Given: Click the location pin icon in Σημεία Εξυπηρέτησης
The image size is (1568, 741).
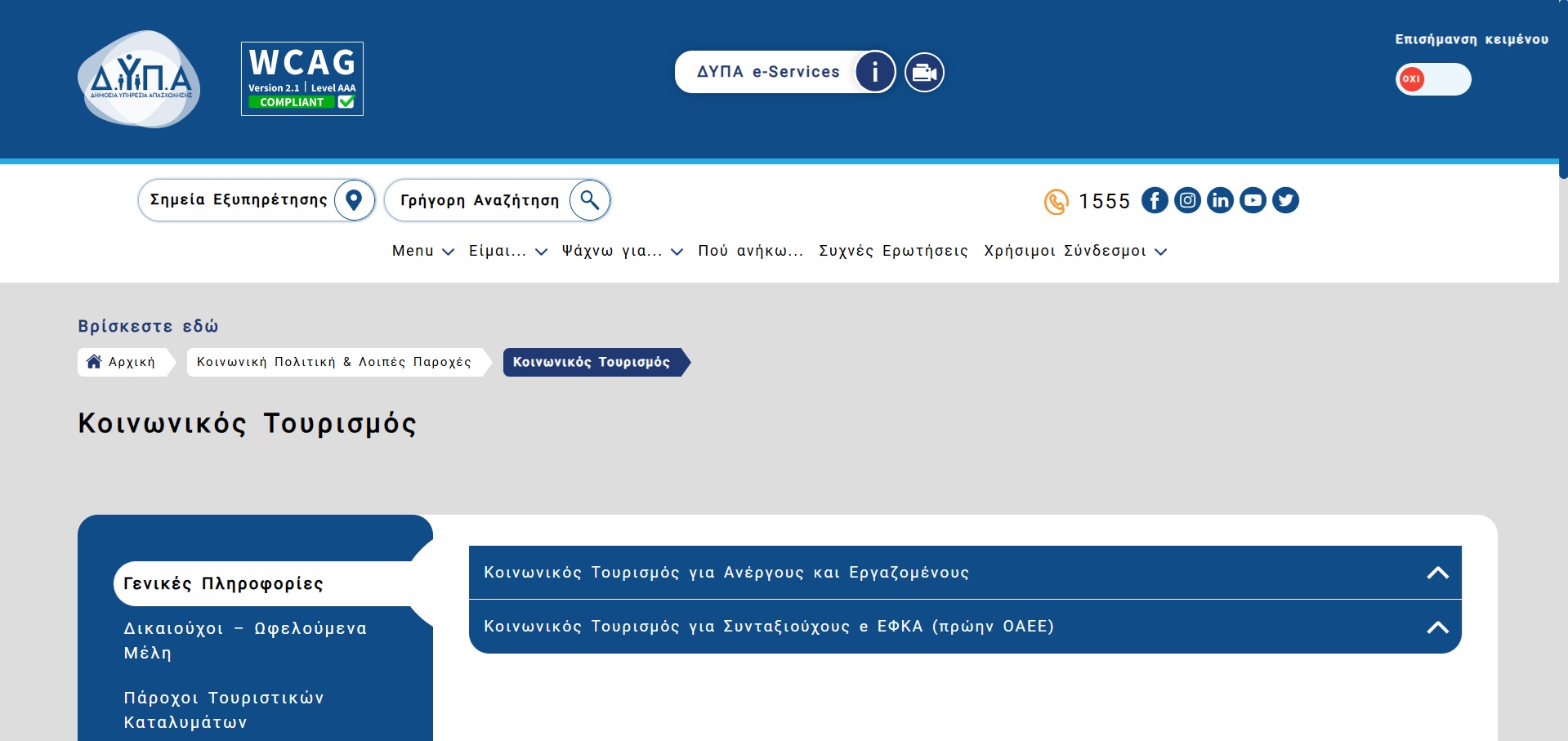Looking at the screenshot, I should tap(353, 199).
